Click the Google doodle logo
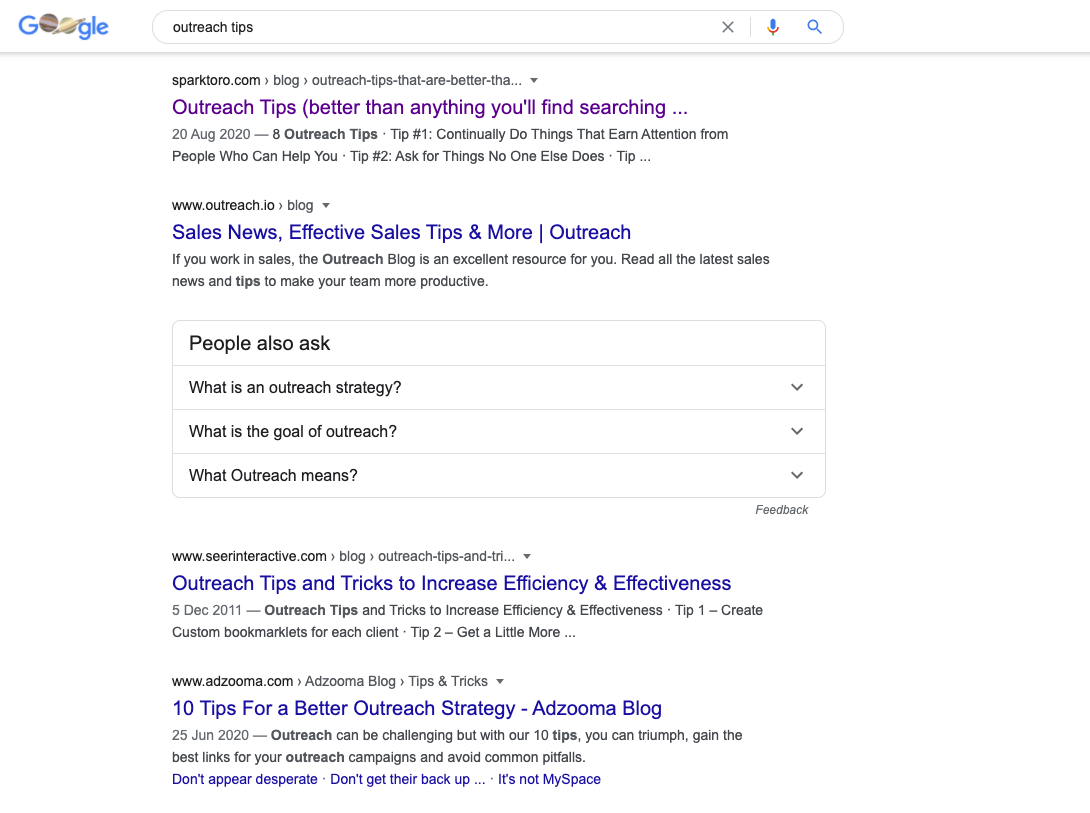This screenshot has width=1090, height=813. pyautogui.click(x=63, y=26)
